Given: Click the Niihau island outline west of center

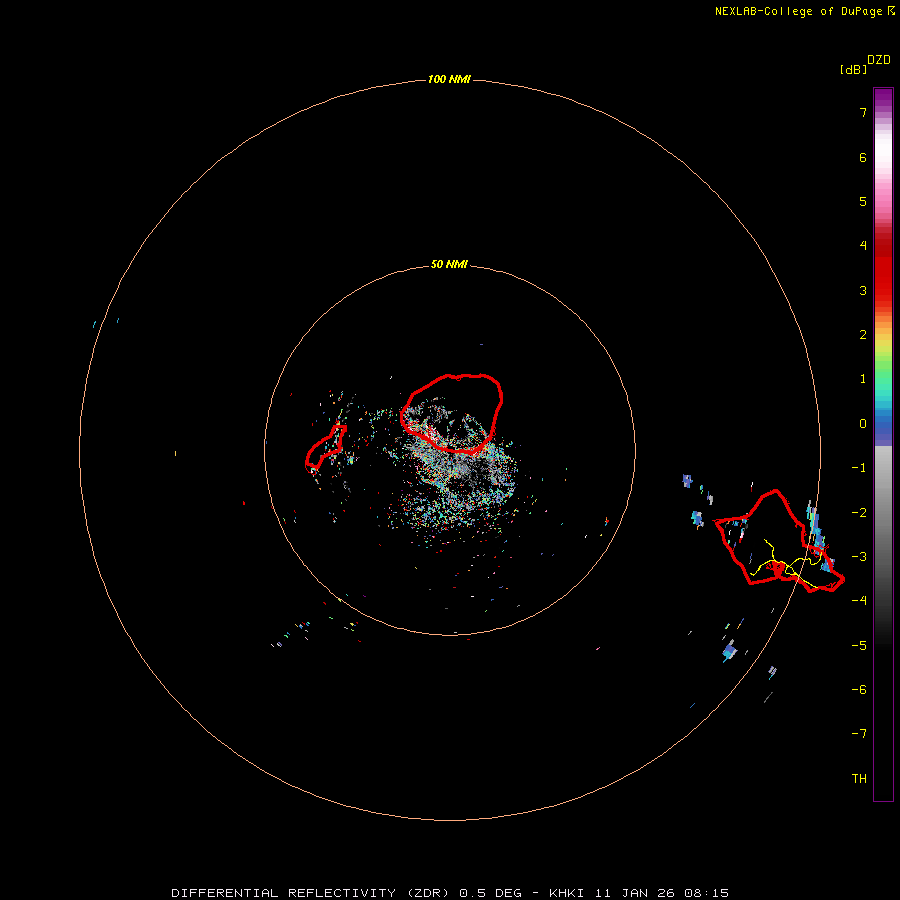Looking at the screenshot, I should [325, 449].
